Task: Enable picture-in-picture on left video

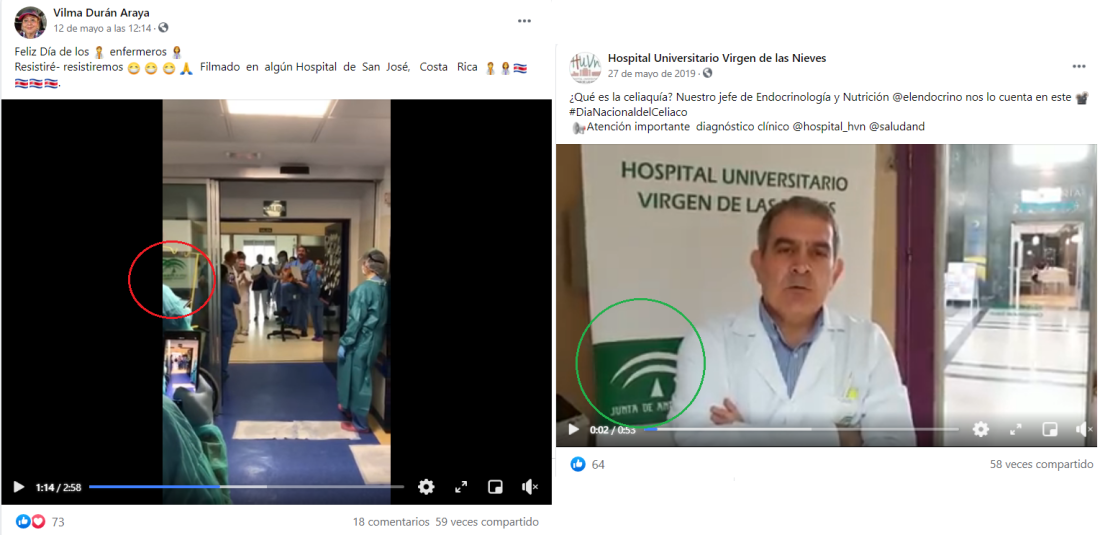Action: click(x=495, y=487)
